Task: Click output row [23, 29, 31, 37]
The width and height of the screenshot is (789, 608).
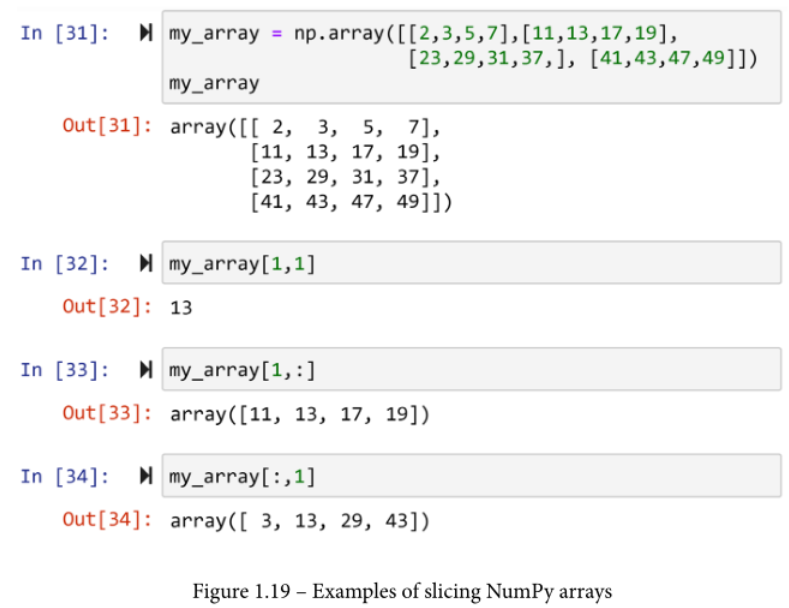Action: point(346,177)
